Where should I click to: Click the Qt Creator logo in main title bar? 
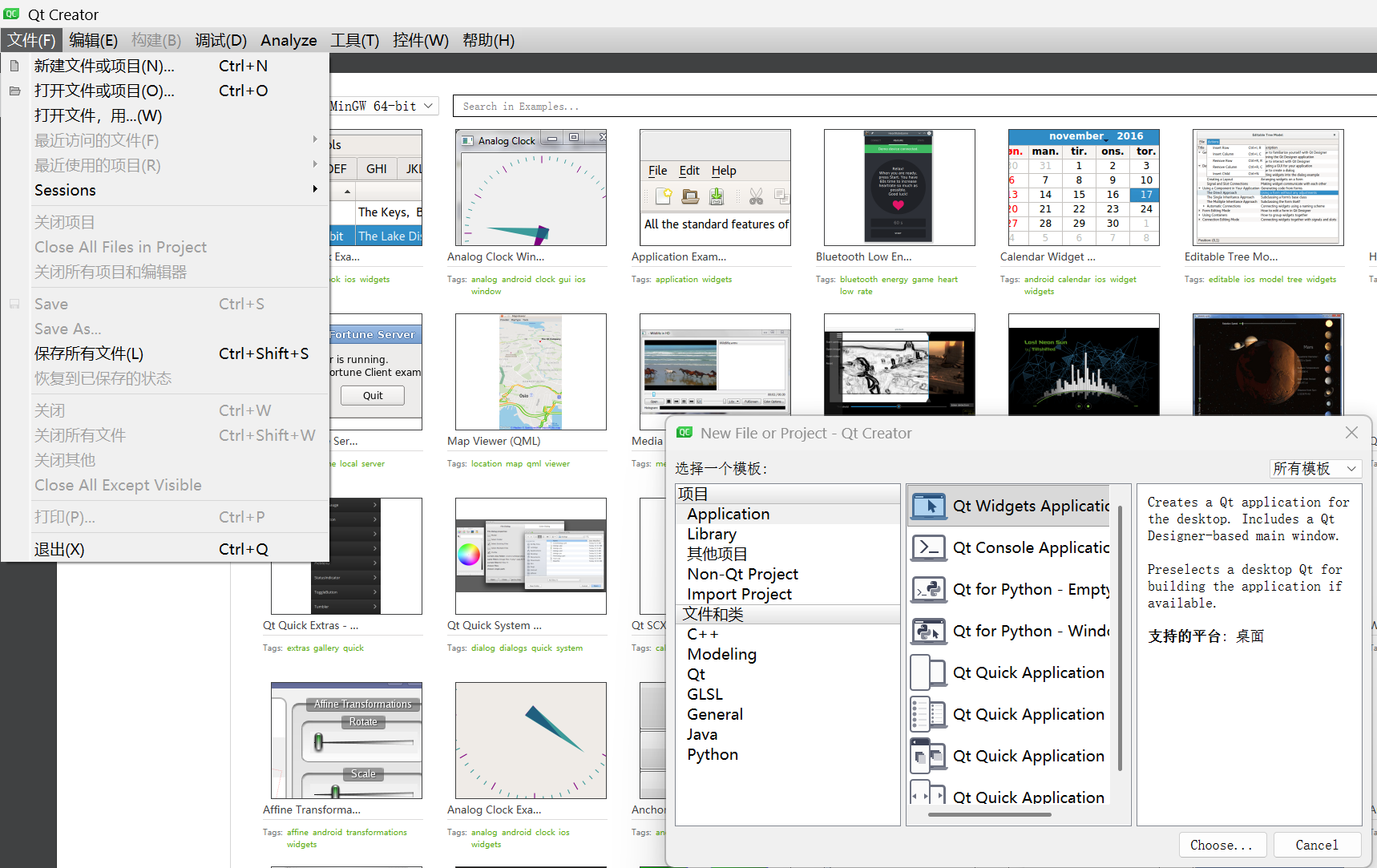(x=11, y=14)
